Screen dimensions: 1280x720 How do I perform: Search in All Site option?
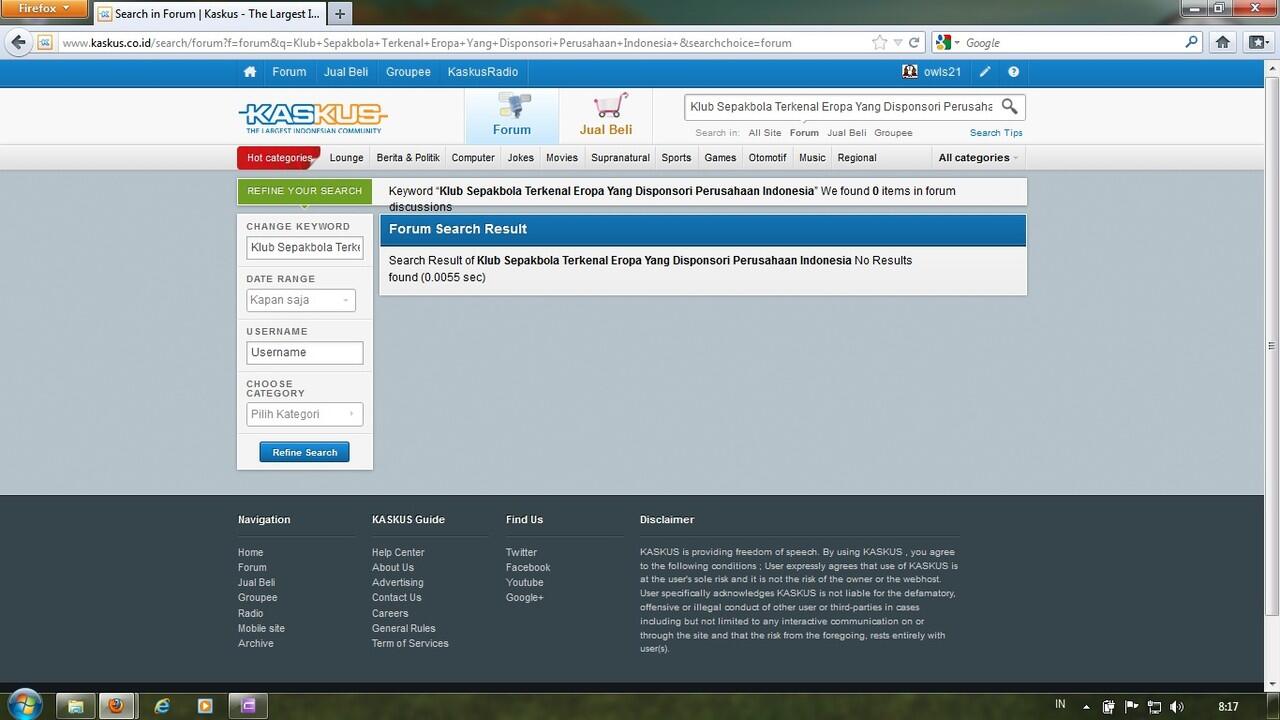tap(765, 132)
